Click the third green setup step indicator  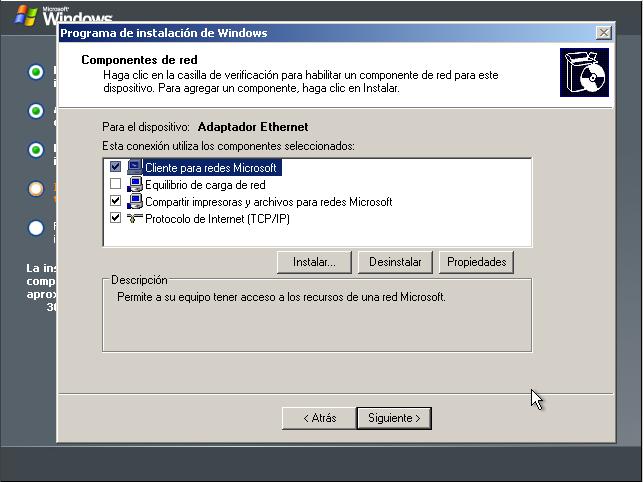[36, 150]
